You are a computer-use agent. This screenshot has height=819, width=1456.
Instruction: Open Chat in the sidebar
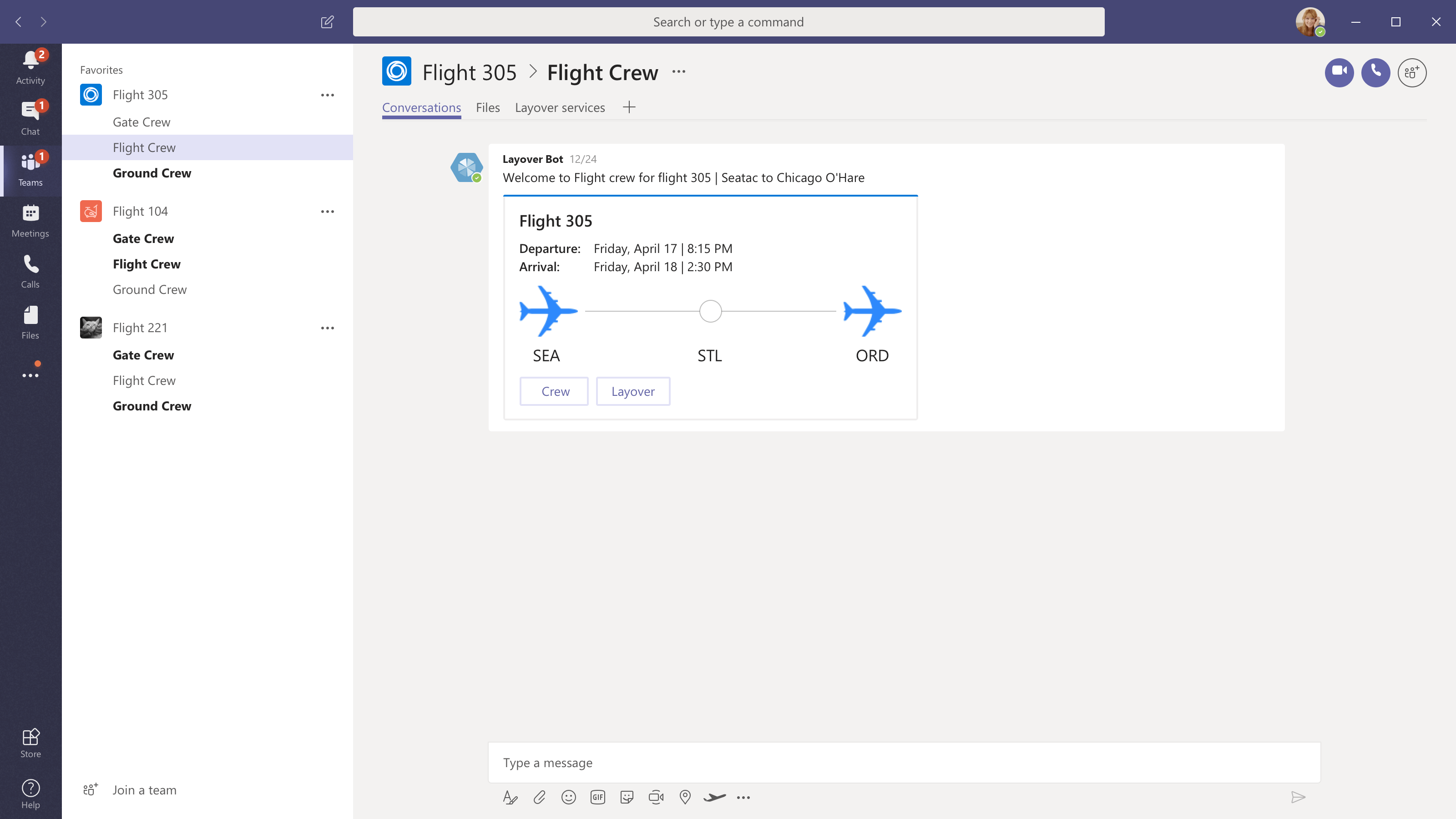(x=30, y=119)
